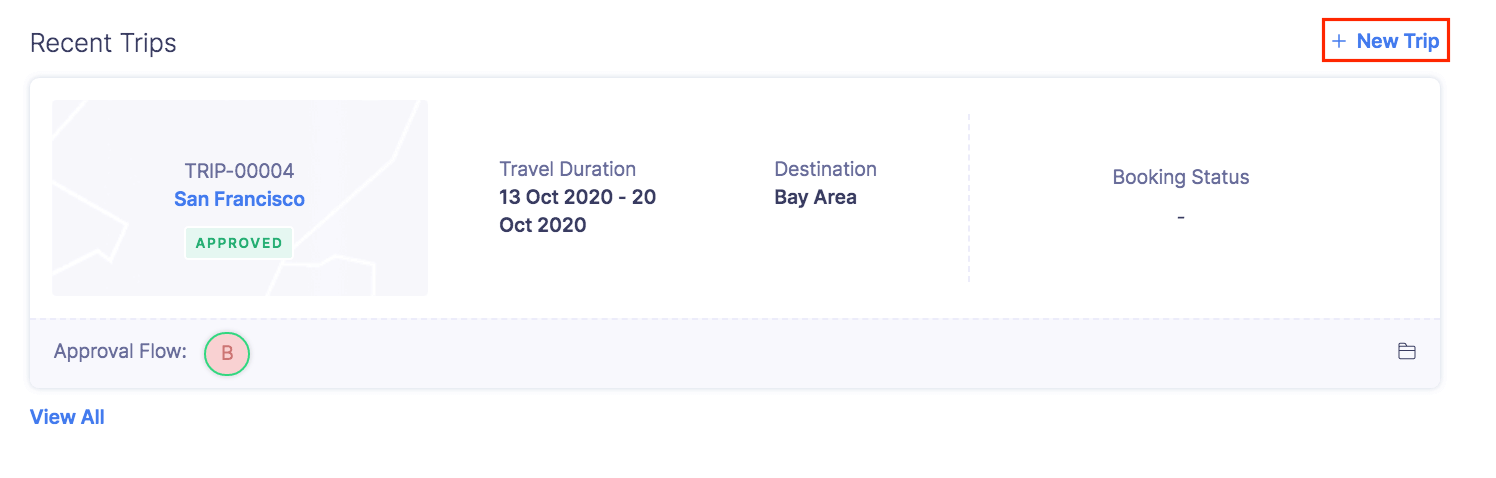Click the dashed vertical divider before Booking Status
Screen dimensions: 1496x478
(x=968, y=198)
